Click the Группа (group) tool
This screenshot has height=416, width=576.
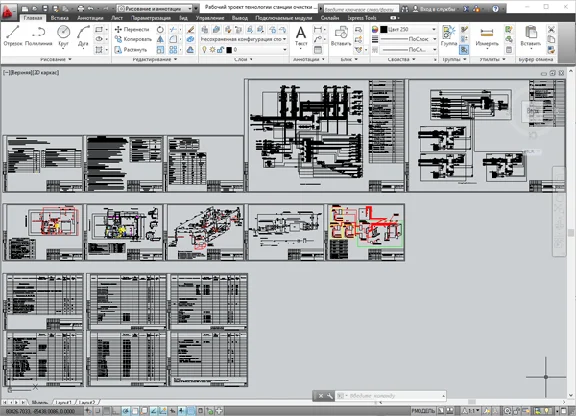(x=449, y=36)
